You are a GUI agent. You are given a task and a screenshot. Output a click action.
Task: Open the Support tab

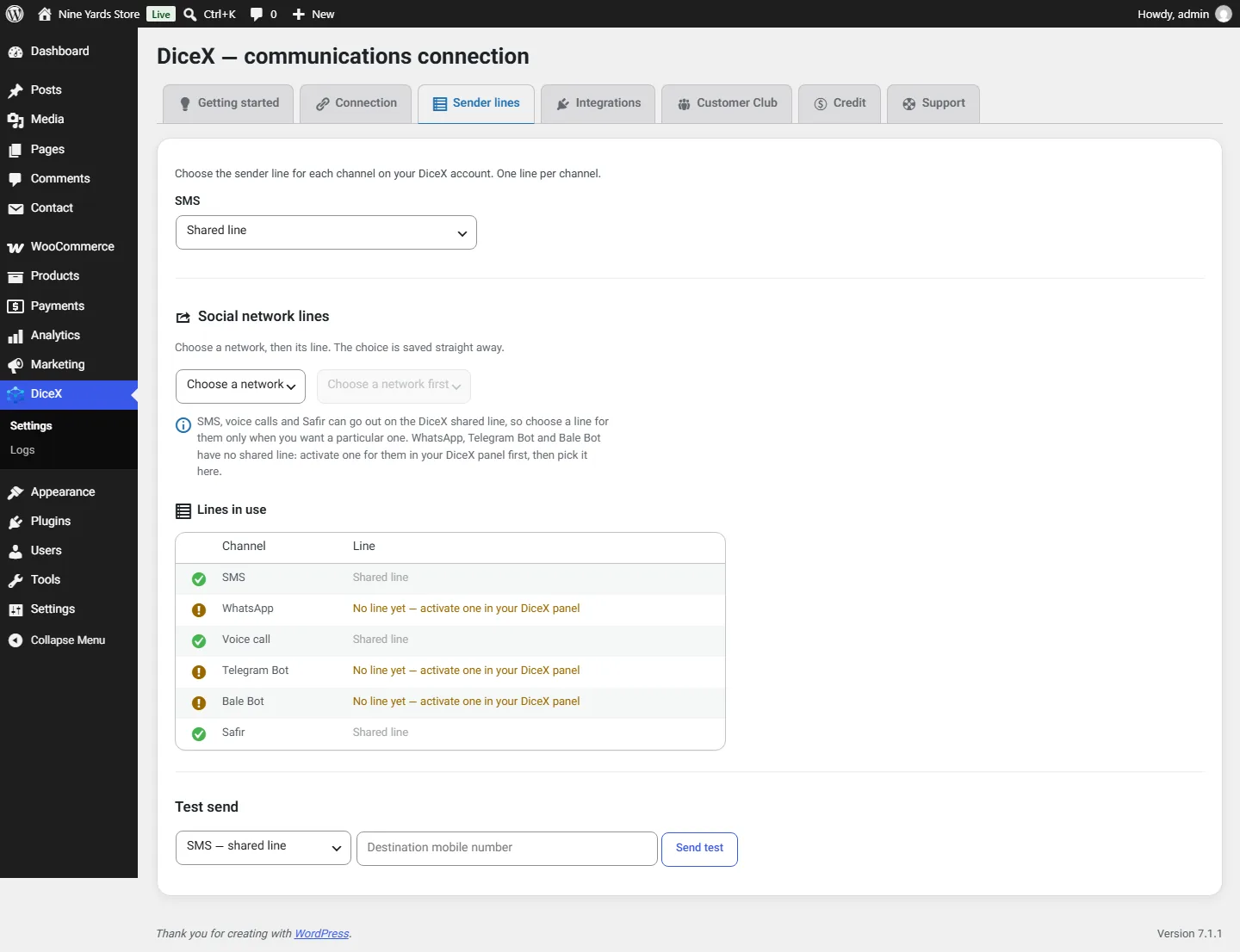(933, 103)
